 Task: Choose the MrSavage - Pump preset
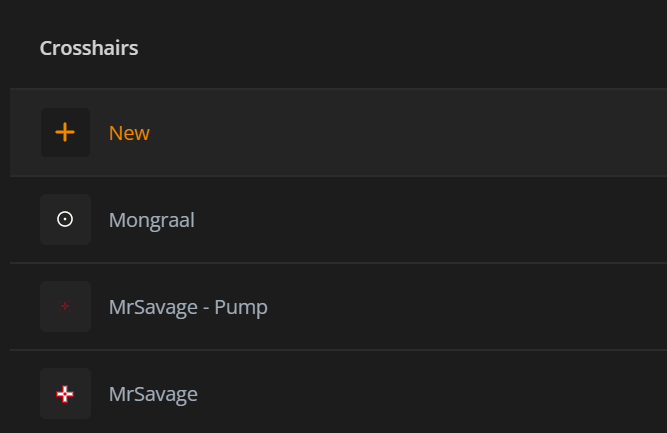(x=188, y=307)
